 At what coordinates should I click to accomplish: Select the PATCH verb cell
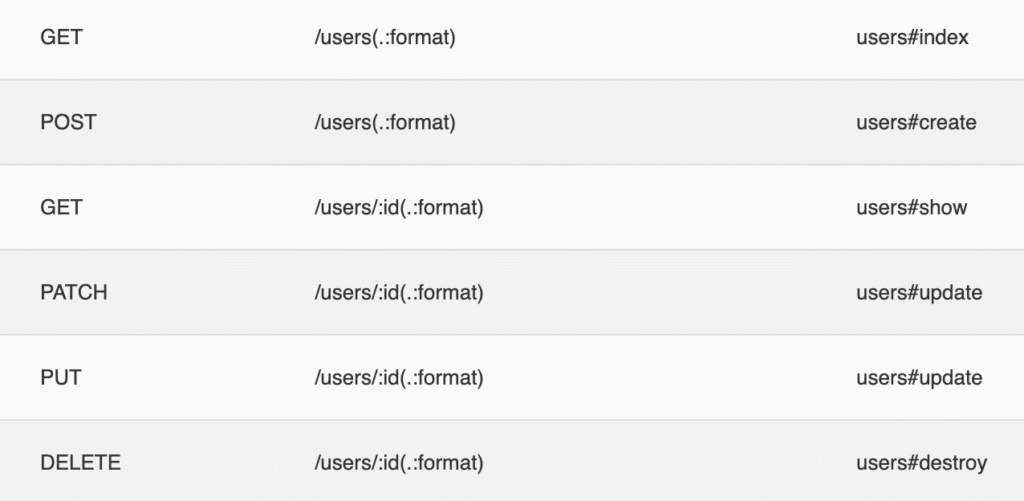pyautogui.click(x=73, y=293)
